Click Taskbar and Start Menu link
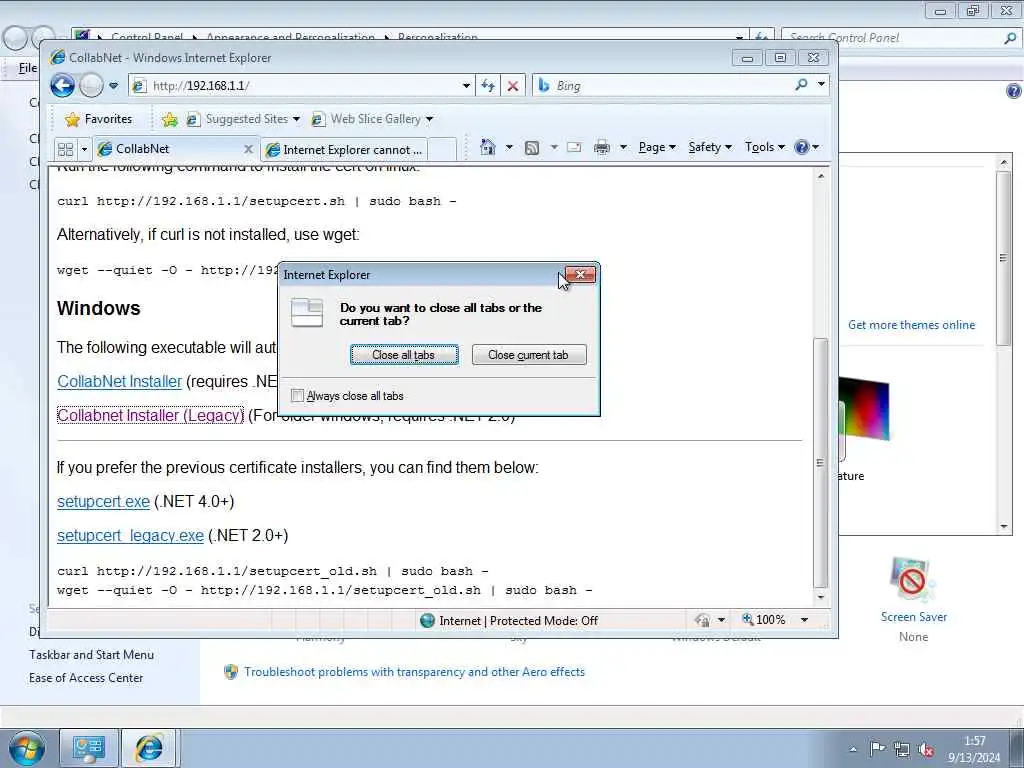 91,654
